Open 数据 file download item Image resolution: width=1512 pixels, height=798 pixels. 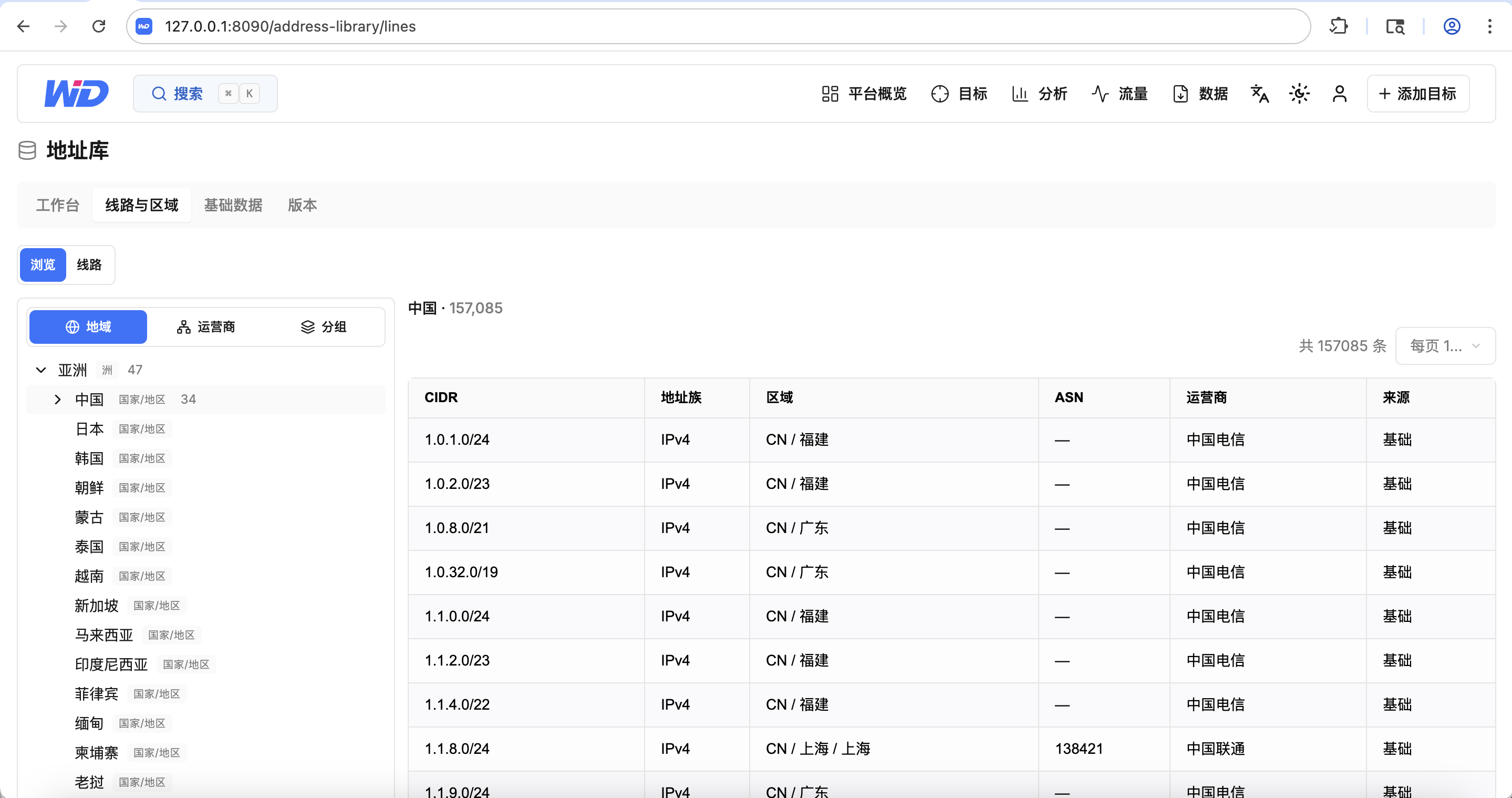[1200, 94]
